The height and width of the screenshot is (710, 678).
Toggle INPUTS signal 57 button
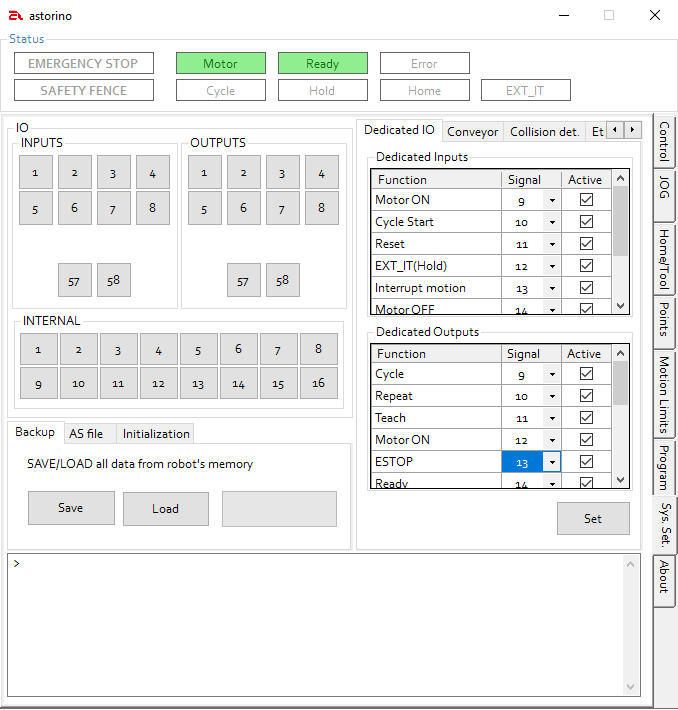point(75,280)
